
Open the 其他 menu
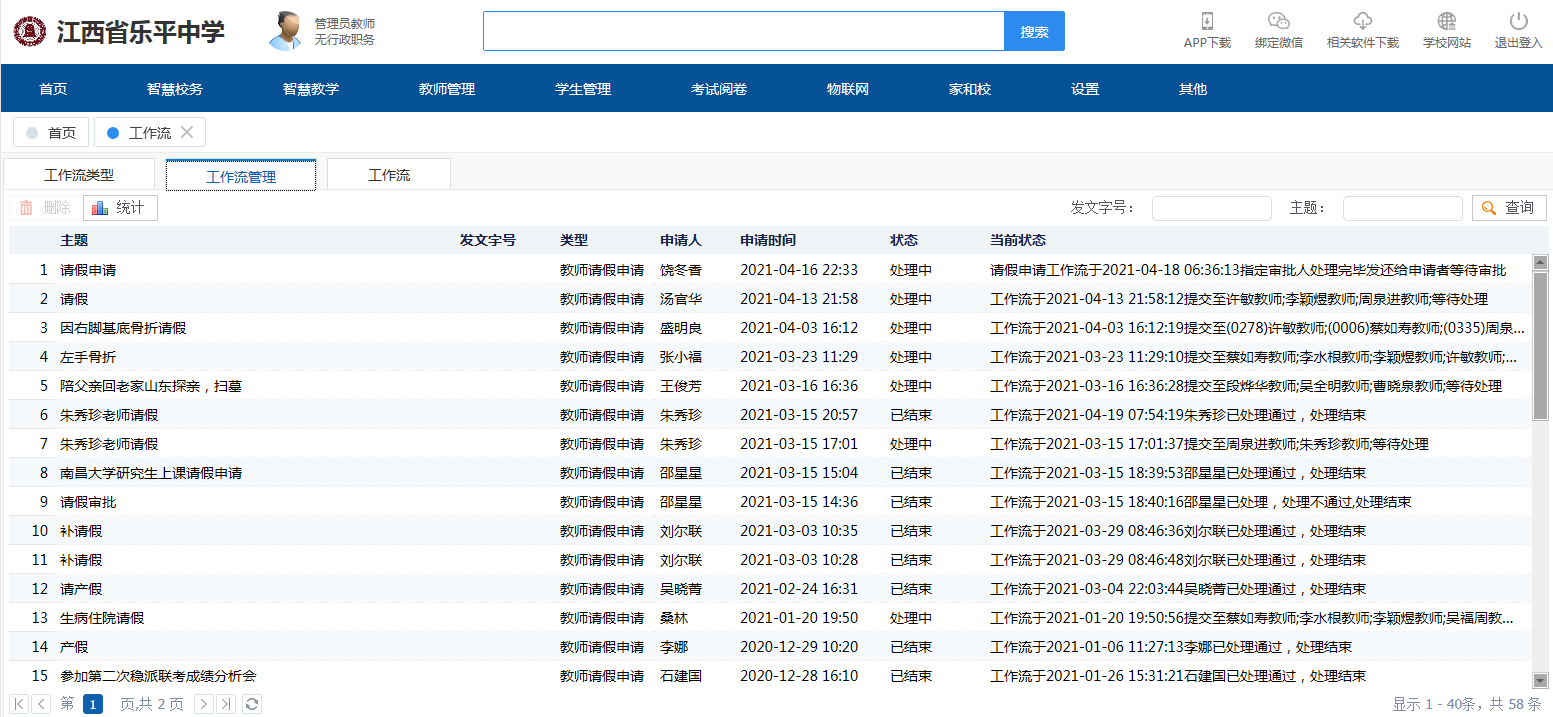[1193, 89]
